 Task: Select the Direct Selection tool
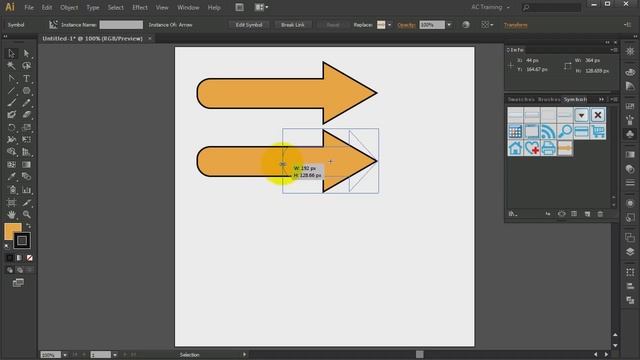pyautogui.click(x=27, y=53)
